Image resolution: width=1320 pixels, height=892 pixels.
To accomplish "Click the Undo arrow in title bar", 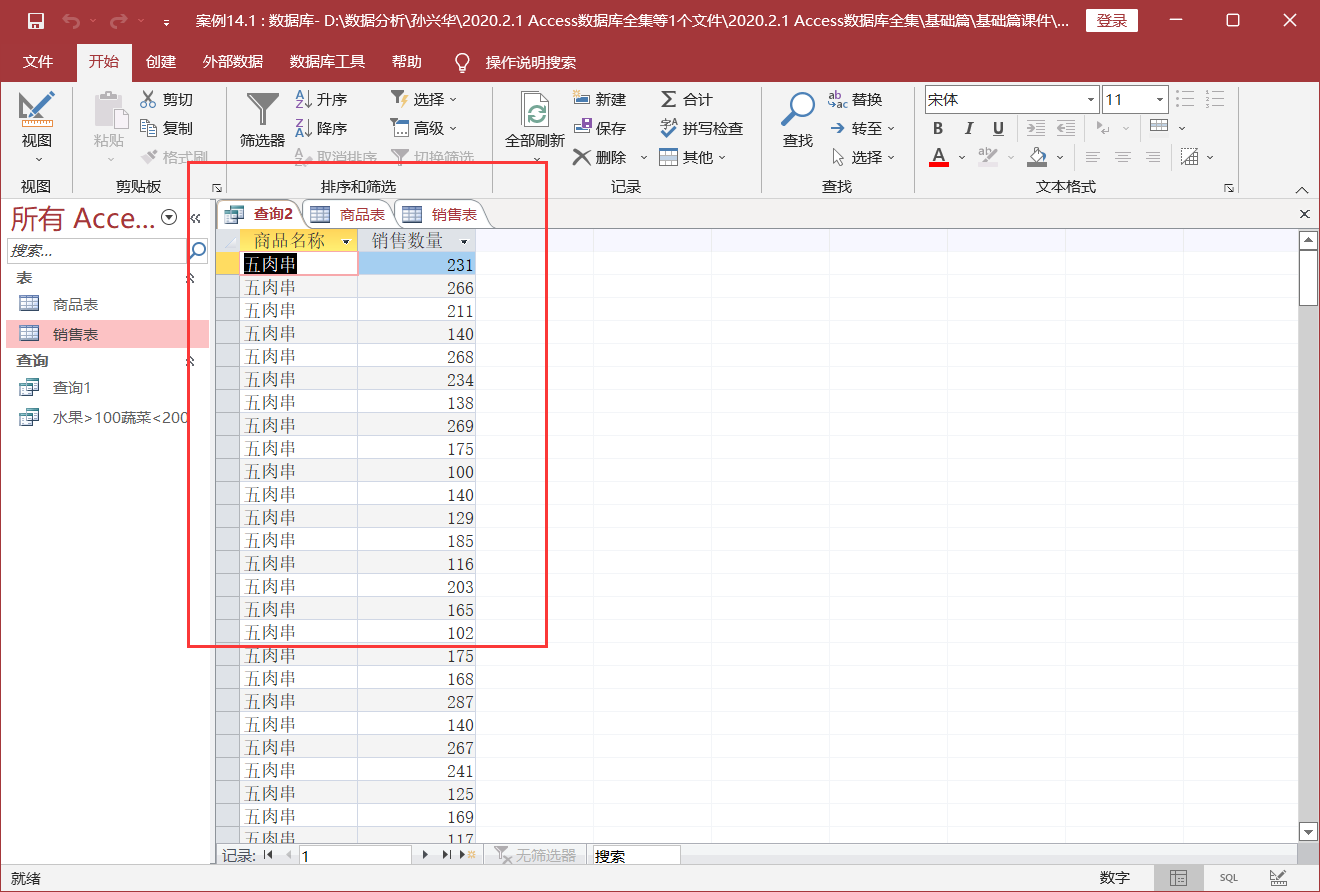I will click(70, 21).
